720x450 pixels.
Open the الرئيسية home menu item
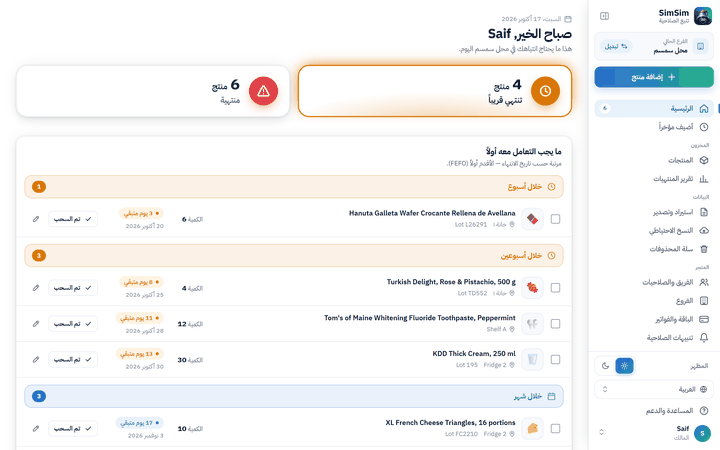pos(654,108)
